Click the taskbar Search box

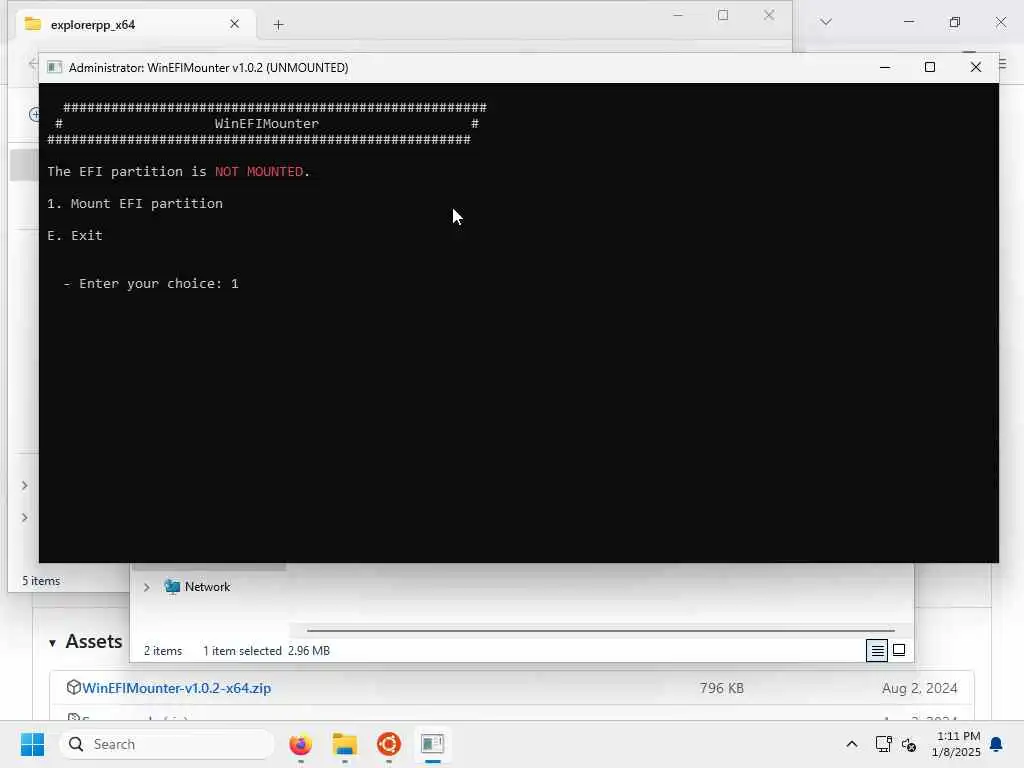(x=167, y=744)
